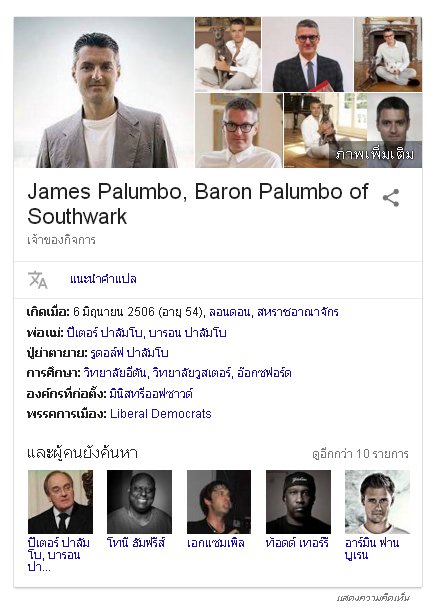
Task: Follow the ลอนดอน, สหราชอาณาจักร birthplace link
Action: 274,312
